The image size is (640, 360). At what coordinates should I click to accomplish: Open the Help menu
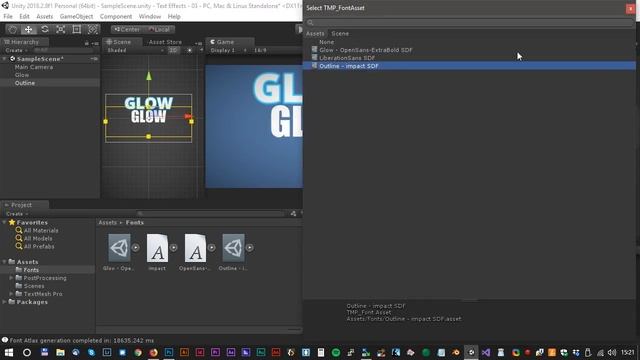(x=174, y=16)
